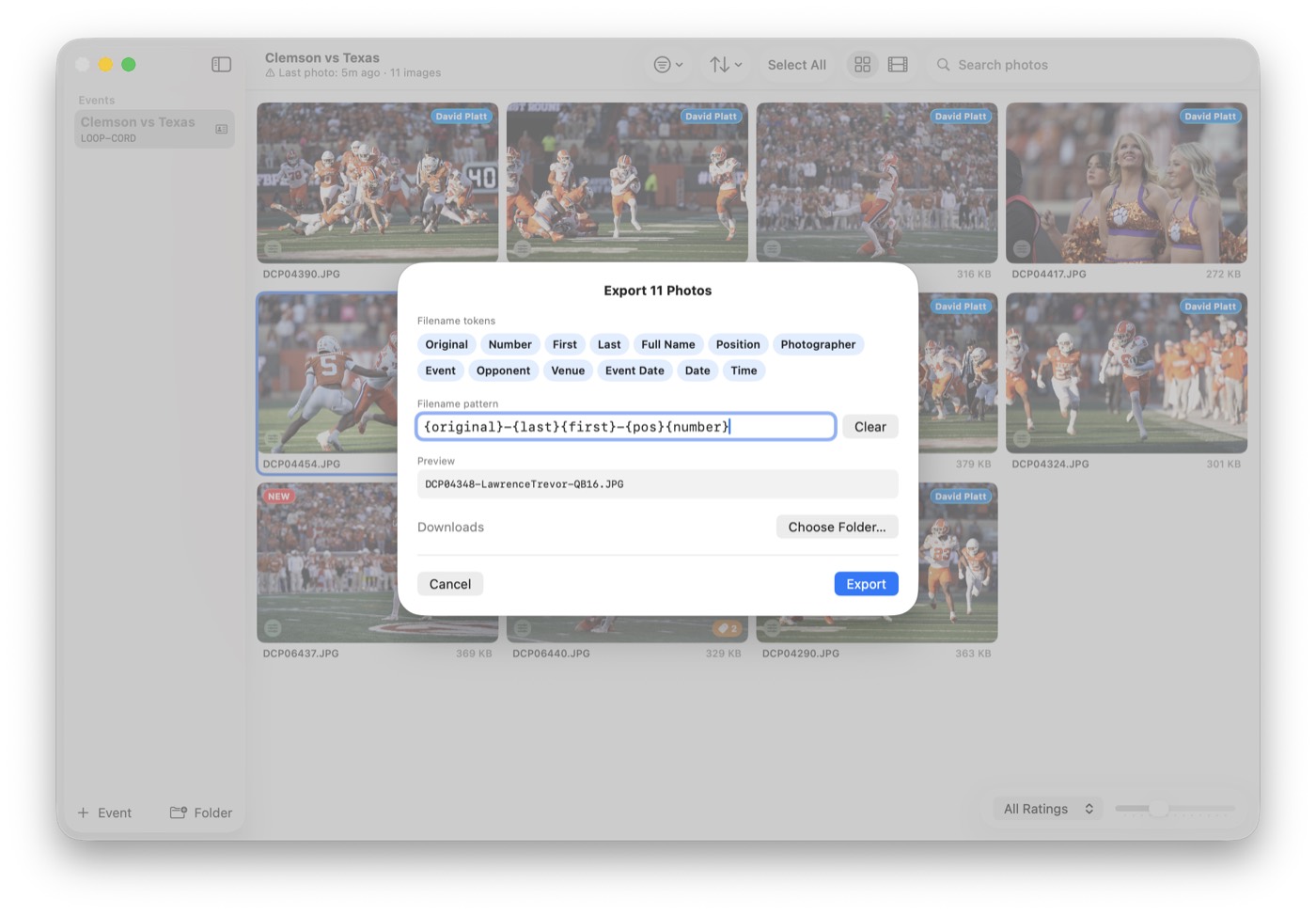Toggle the sidebar panel icon

tap(221, 64)
